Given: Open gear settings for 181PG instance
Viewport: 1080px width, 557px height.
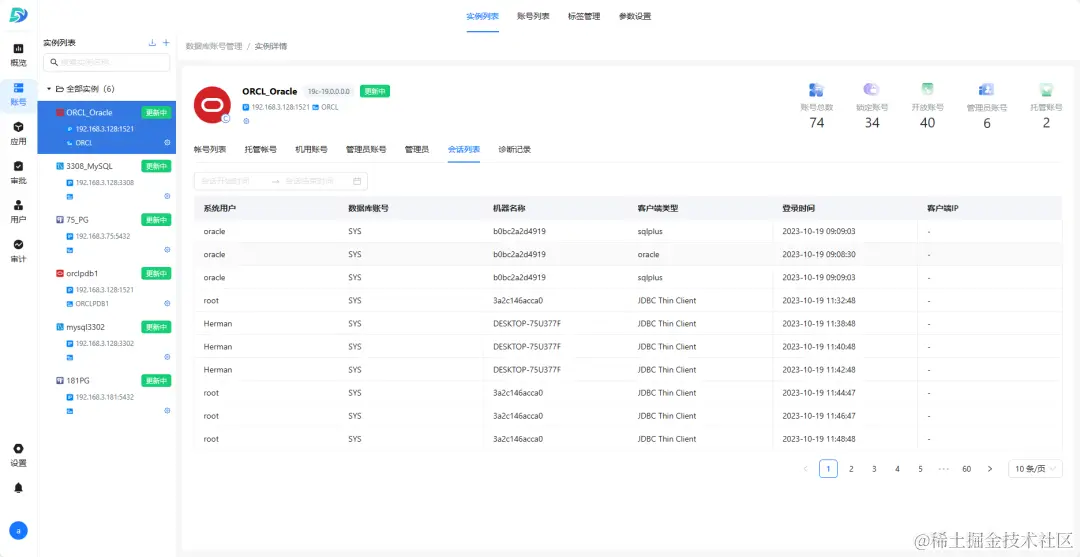Looking at the screenshot, I should [167, 410].
